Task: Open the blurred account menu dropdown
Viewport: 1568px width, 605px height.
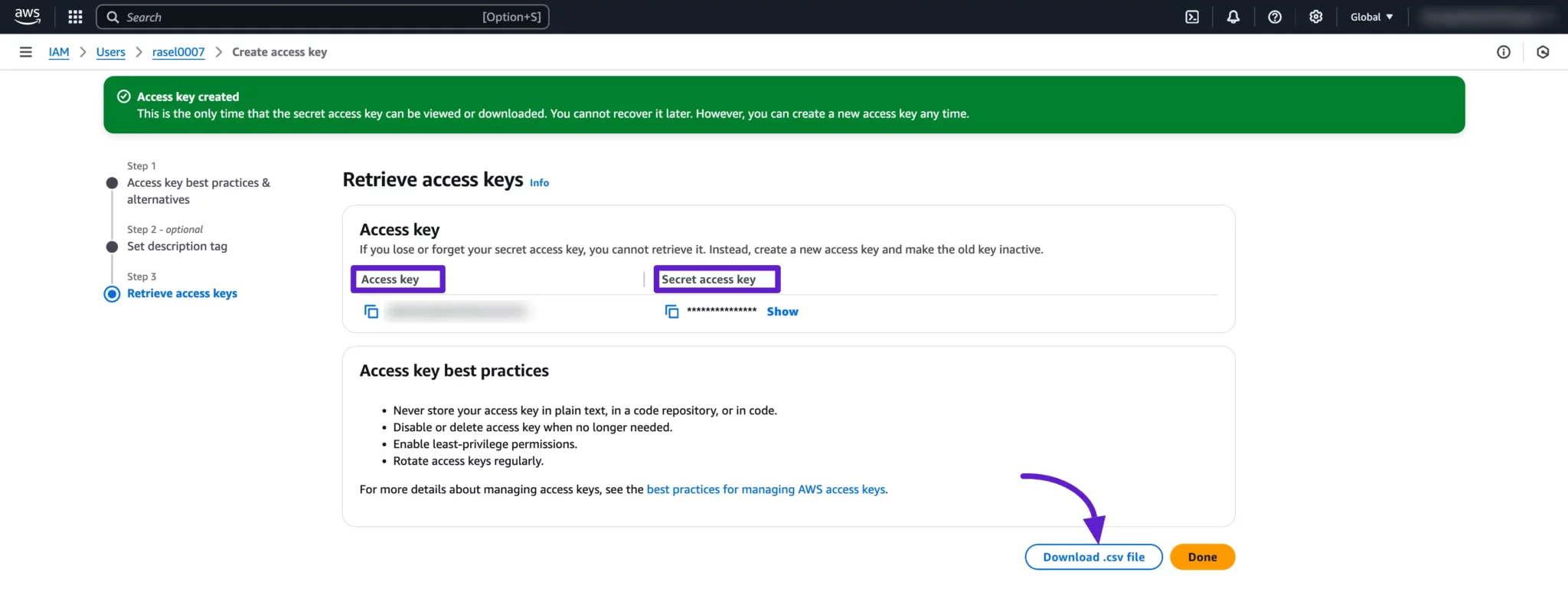Action: (1485, 17)
